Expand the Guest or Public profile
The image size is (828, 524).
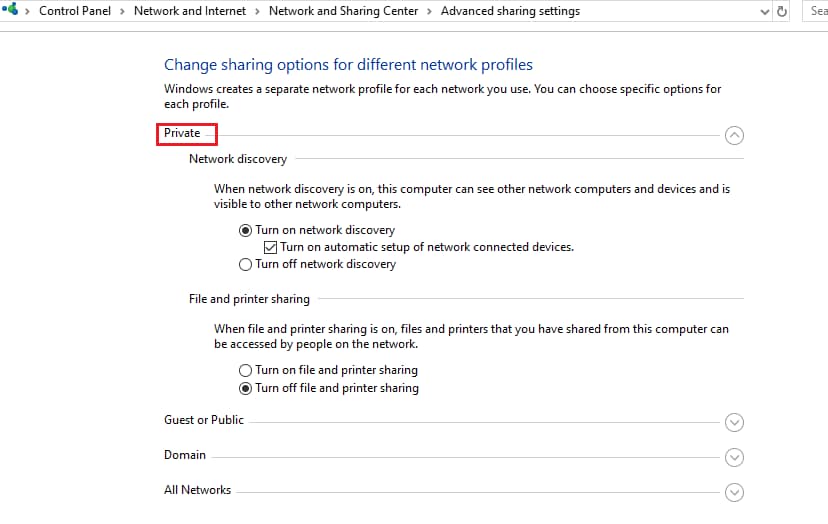(734, 422)
